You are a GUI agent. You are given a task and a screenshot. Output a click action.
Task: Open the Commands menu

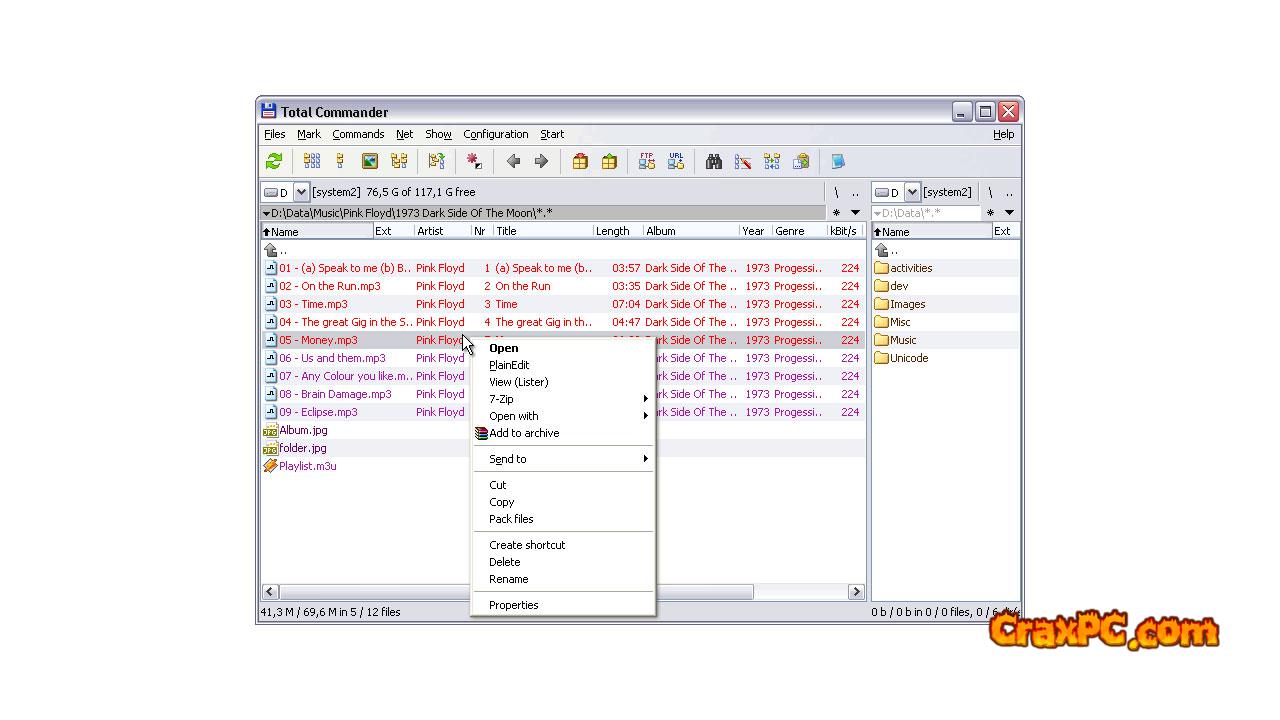click(358, 134)
